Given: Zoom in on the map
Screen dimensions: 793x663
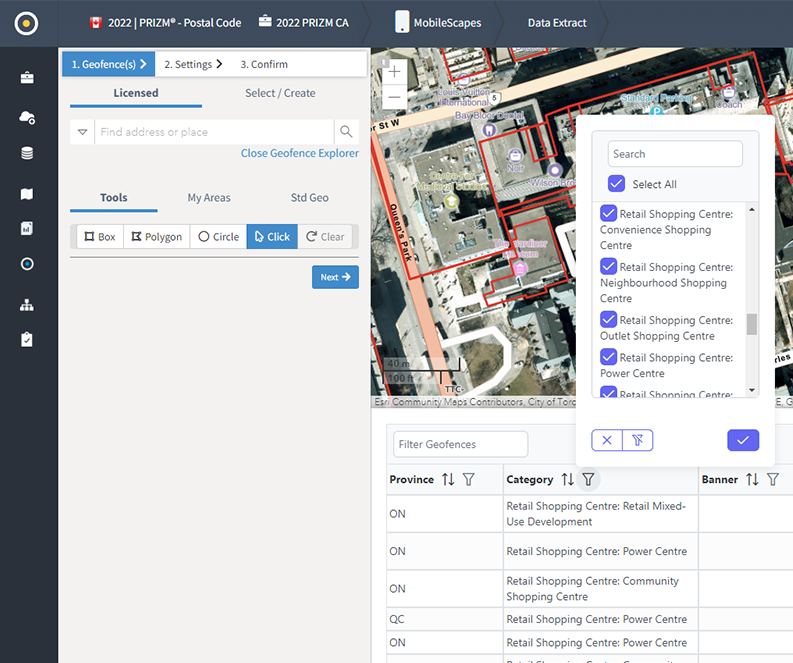Looking at the screenshot, I should pyautogui.click(x=395, y=72).
